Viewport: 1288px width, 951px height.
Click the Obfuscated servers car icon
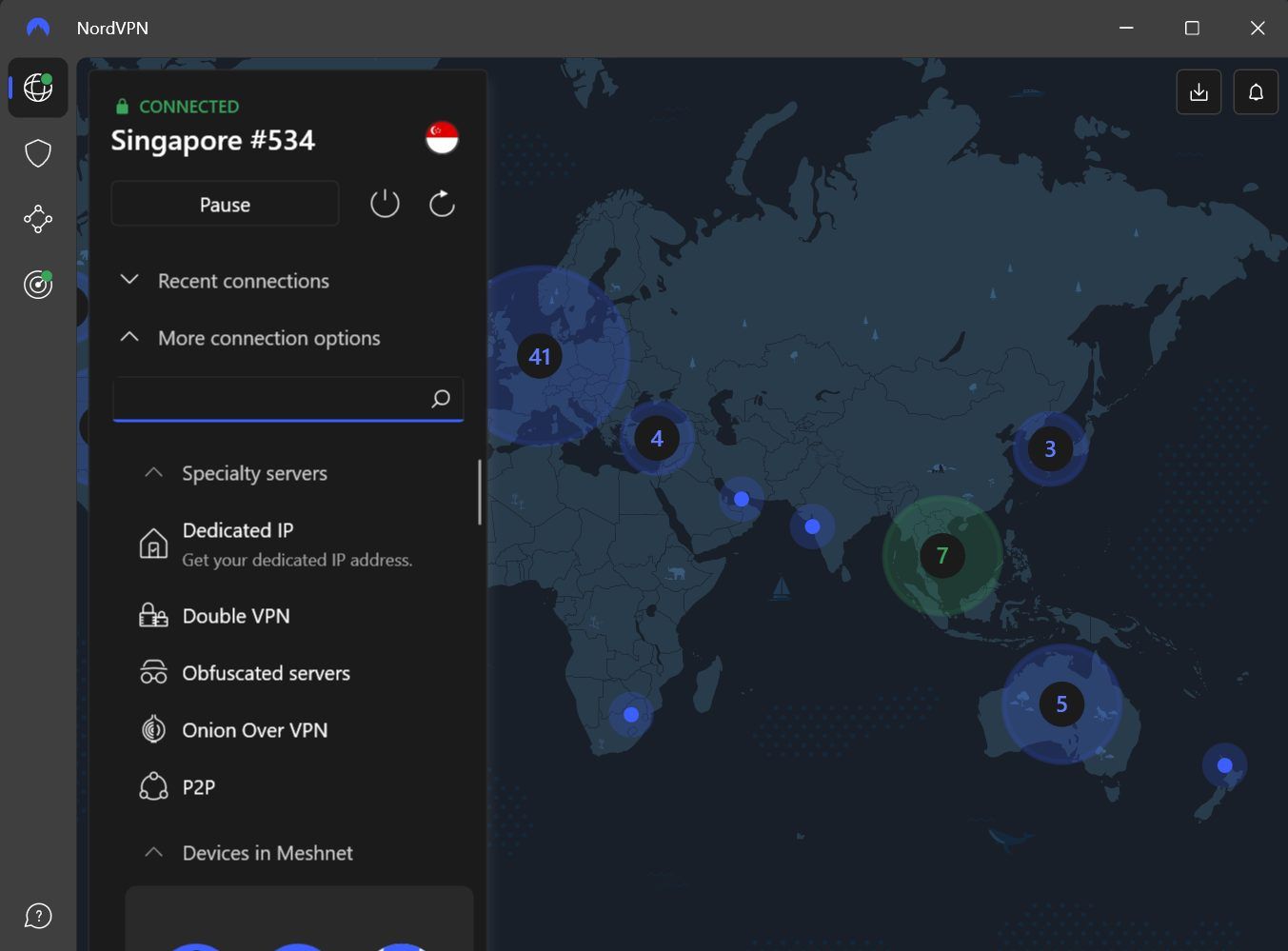coord(153,673)
